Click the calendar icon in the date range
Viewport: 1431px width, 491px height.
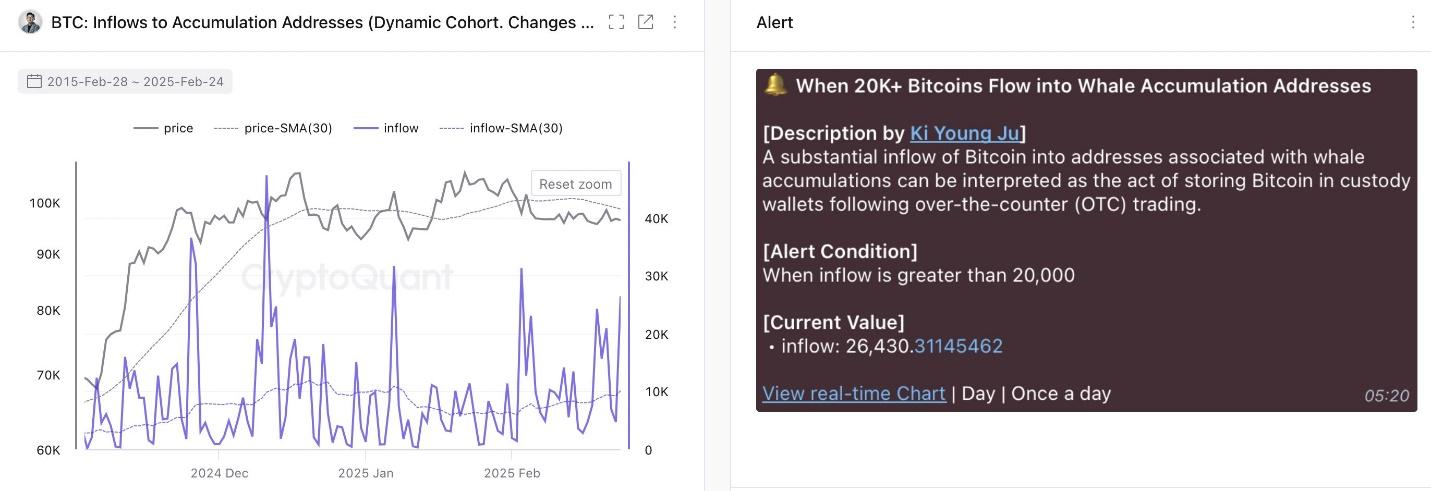click(34, 81)
